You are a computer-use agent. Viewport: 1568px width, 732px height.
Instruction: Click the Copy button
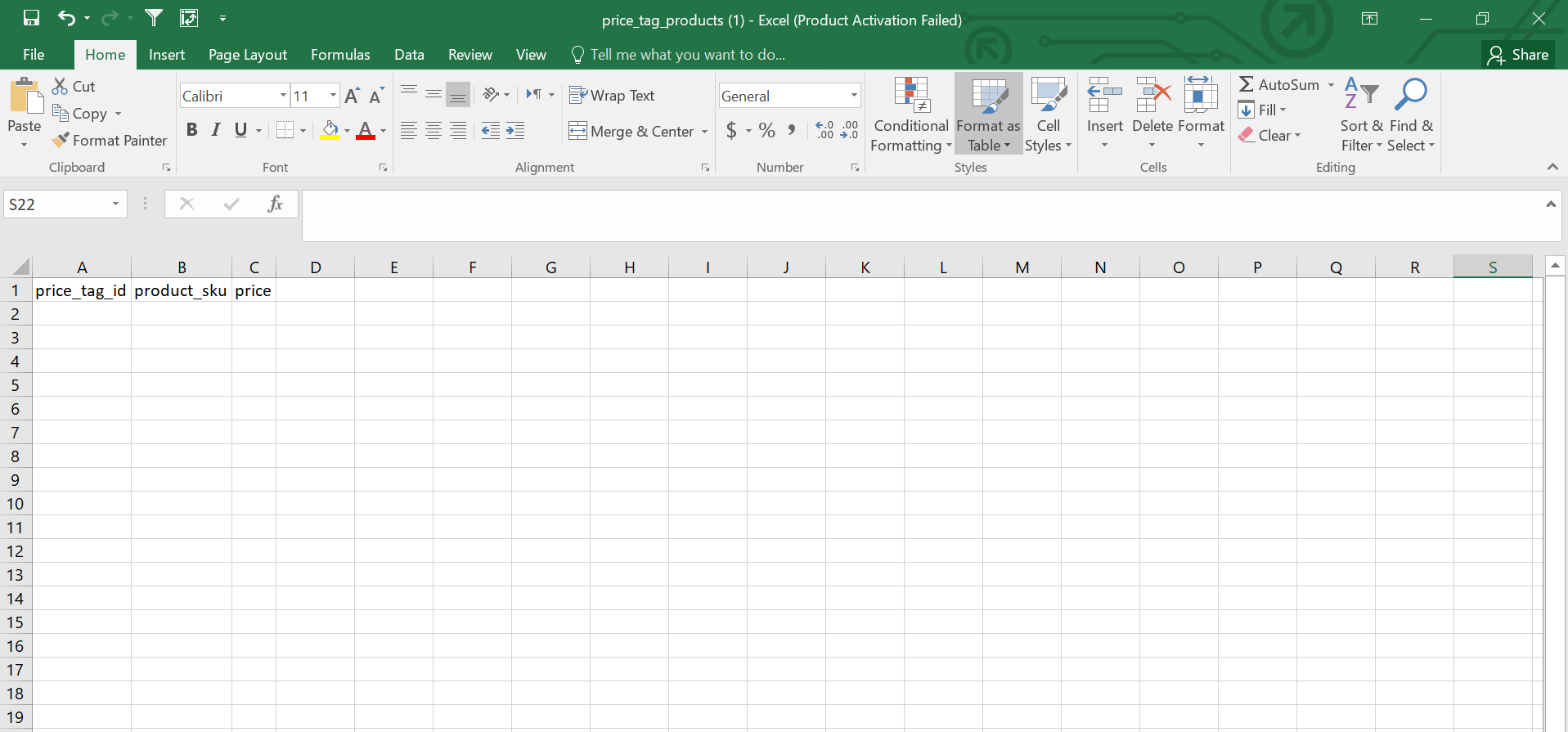point(80,113)
